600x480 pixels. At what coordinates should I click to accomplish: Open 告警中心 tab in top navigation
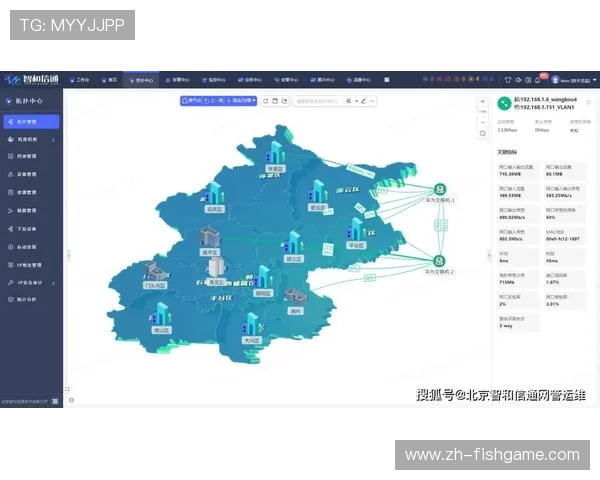click(x=177, y=80)
